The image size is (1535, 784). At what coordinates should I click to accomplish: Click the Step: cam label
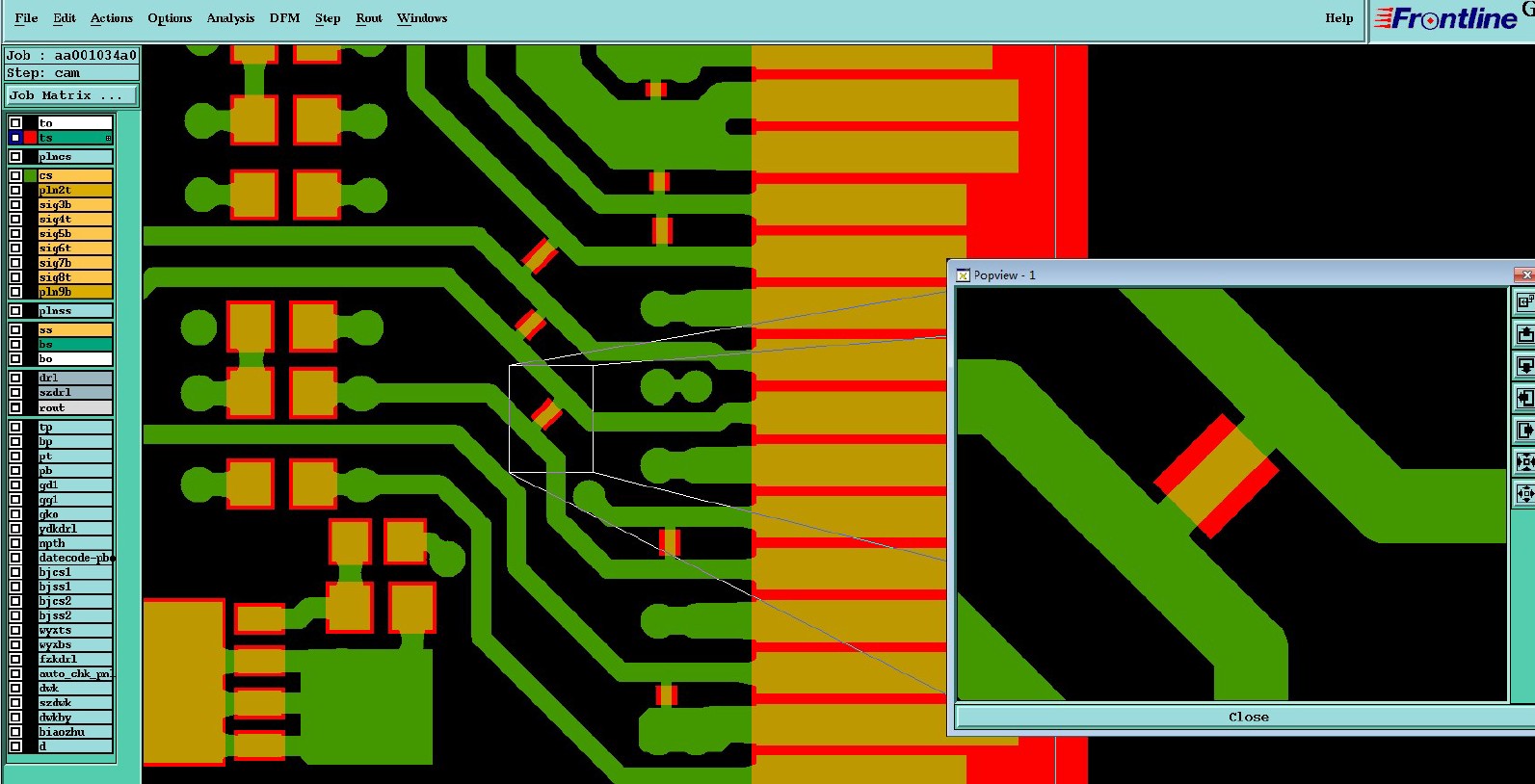coord(72,72)
